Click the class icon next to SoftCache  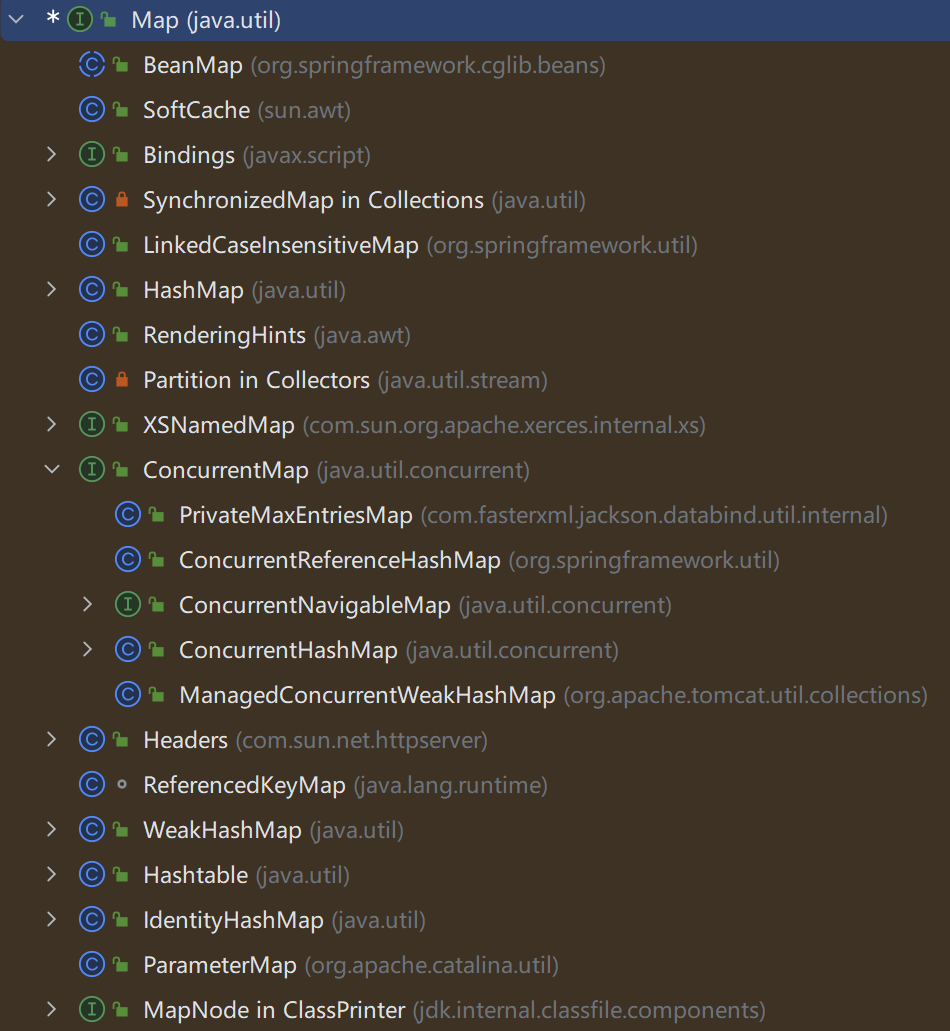click(91, 109)
